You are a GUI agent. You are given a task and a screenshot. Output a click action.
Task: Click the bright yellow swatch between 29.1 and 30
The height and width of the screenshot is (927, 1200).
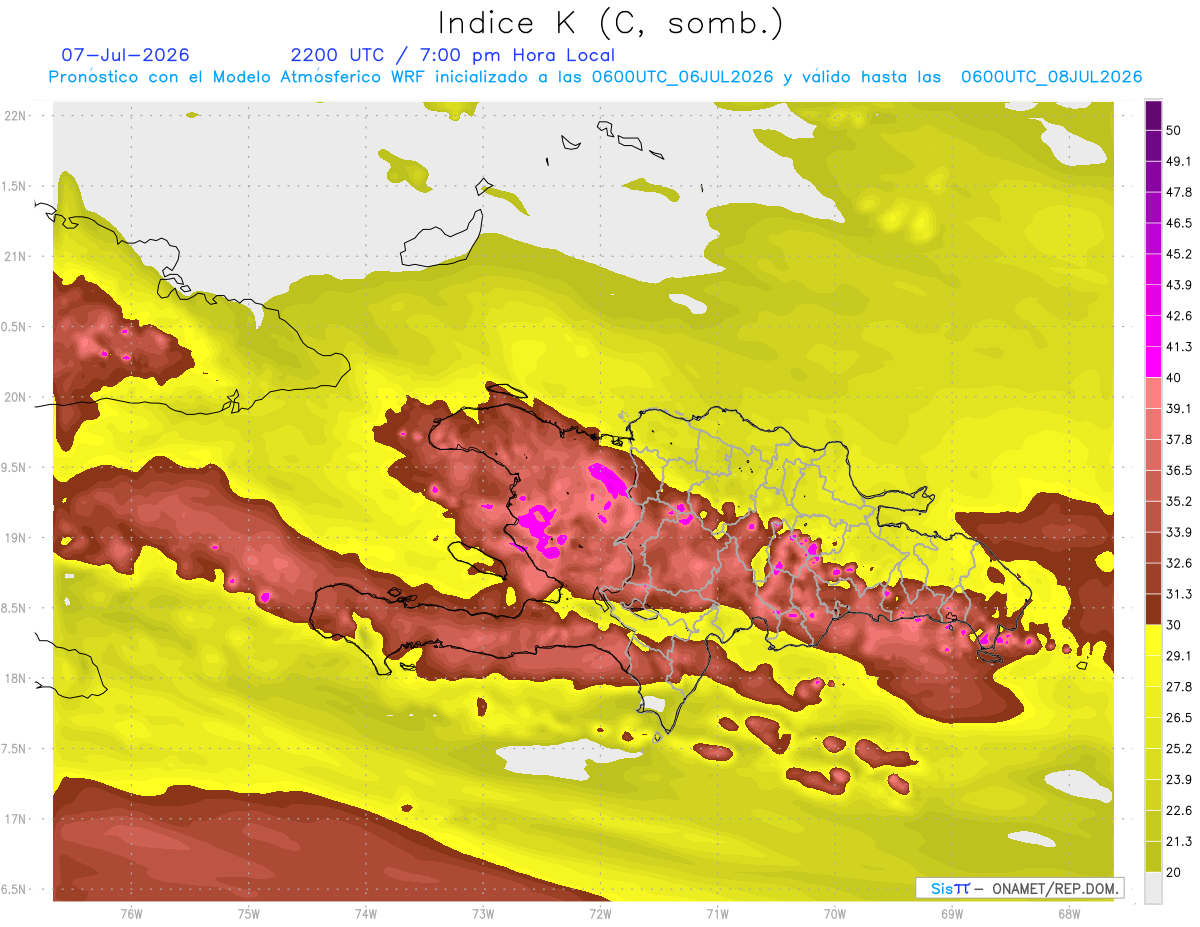[x=1153, y=640]
